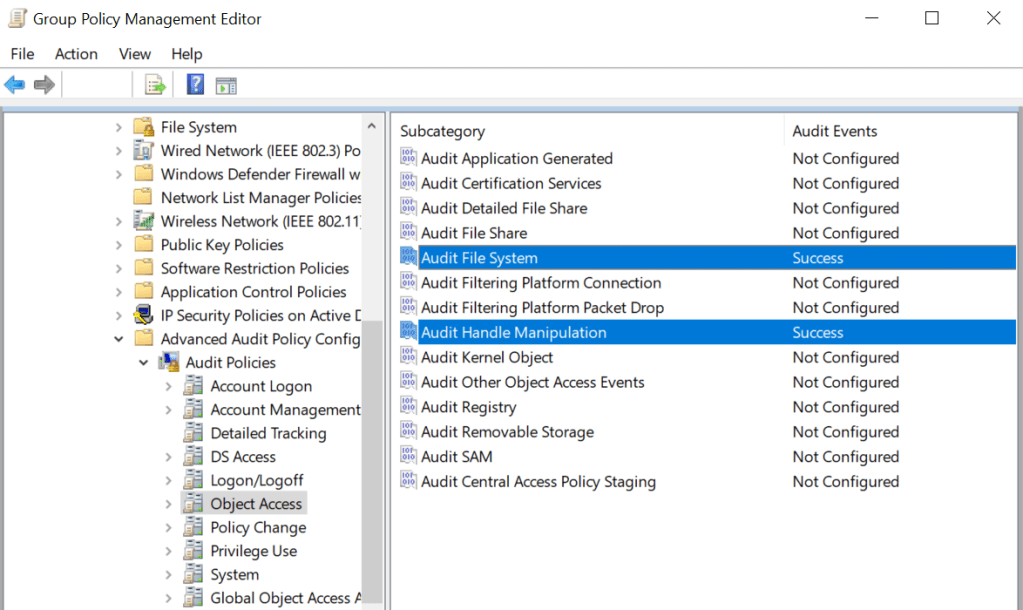Click the Audit Policies node icon

click(169, 362)
